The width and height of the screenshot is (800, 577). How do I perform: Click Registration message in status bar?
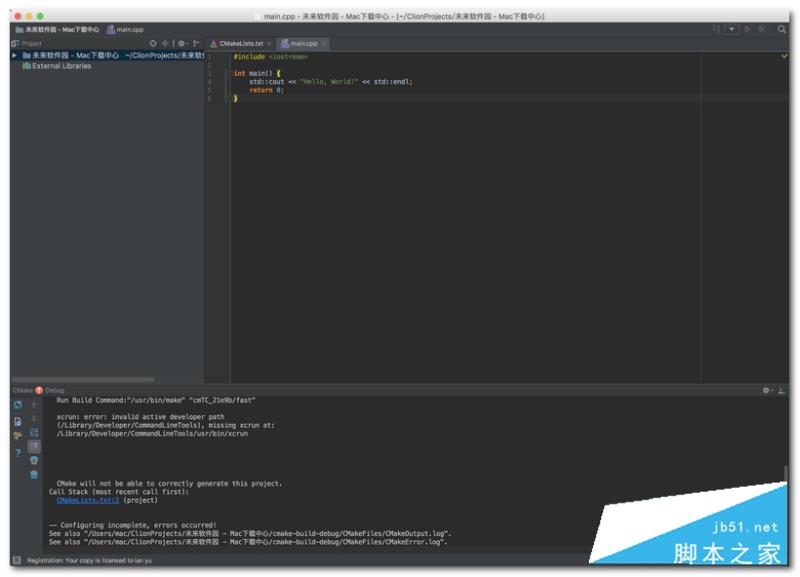(89, 560)
